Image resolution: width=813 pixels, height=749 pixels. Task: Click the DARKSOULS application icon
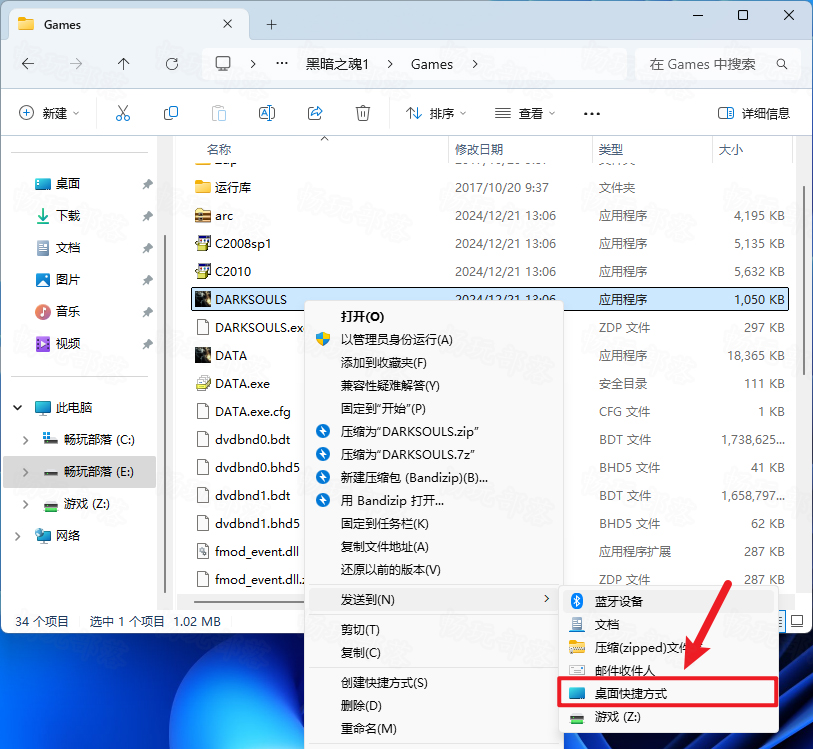203,299
